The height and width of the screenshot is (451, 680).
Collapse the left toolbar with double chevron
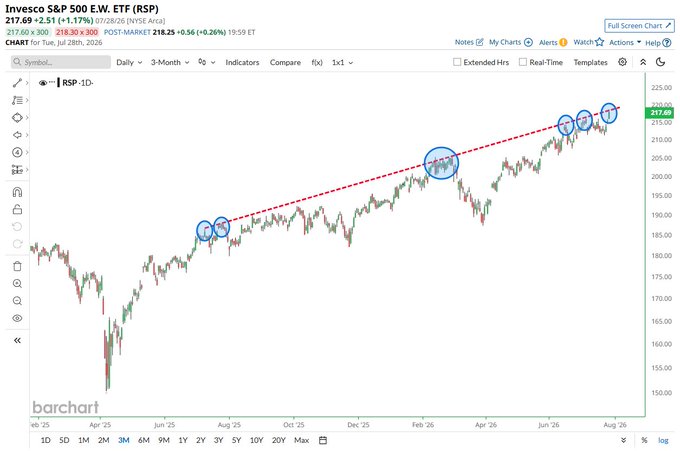click(x=17, y=340)
